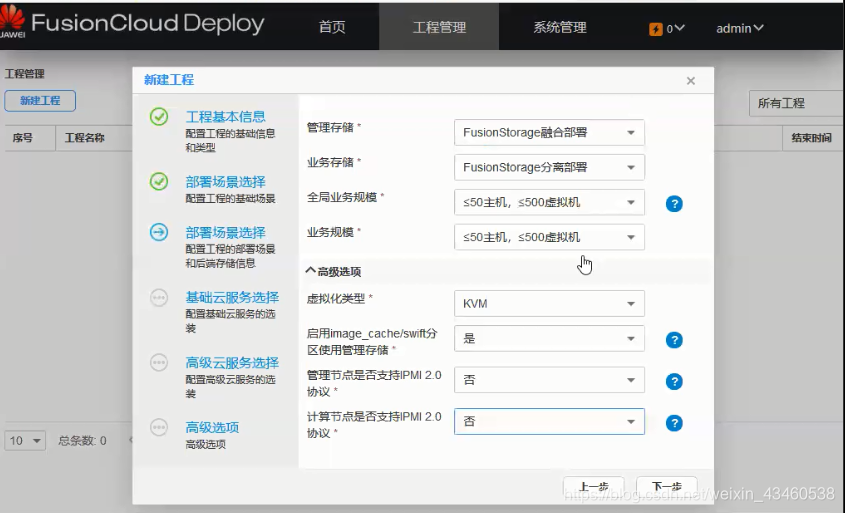Viewport: 845px width, 513px height.
Task: Click the 工程管理 breadcrumb label
Action: [x=24, y=74]
